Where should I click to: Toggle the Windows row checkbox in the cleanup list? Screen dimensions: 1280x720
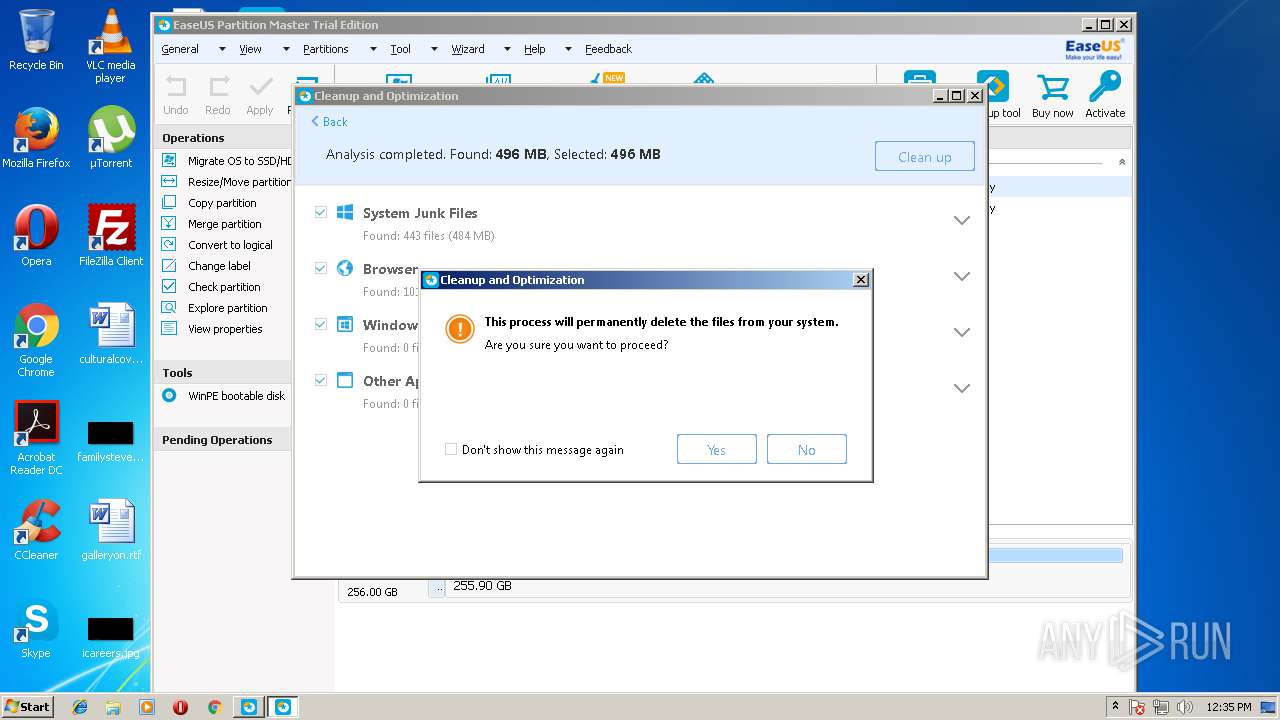[320, 324]
